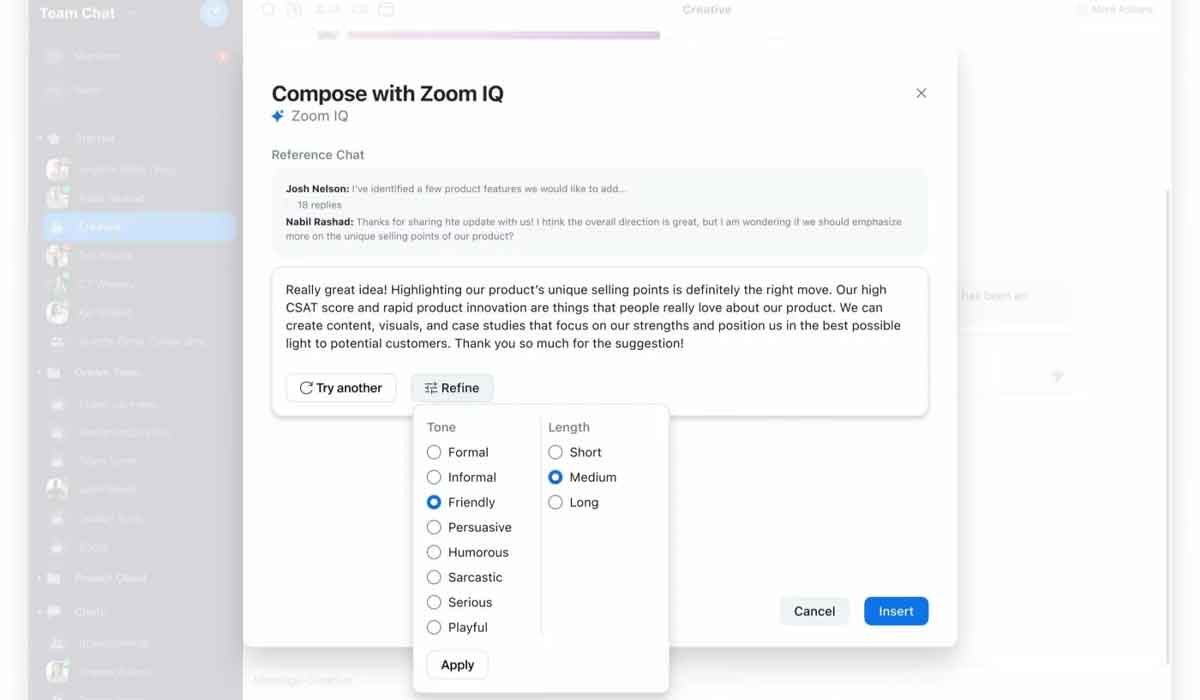This screenshot has width=1200, height=700.
Task: Select the Medium length option
Action: point(556,477)
